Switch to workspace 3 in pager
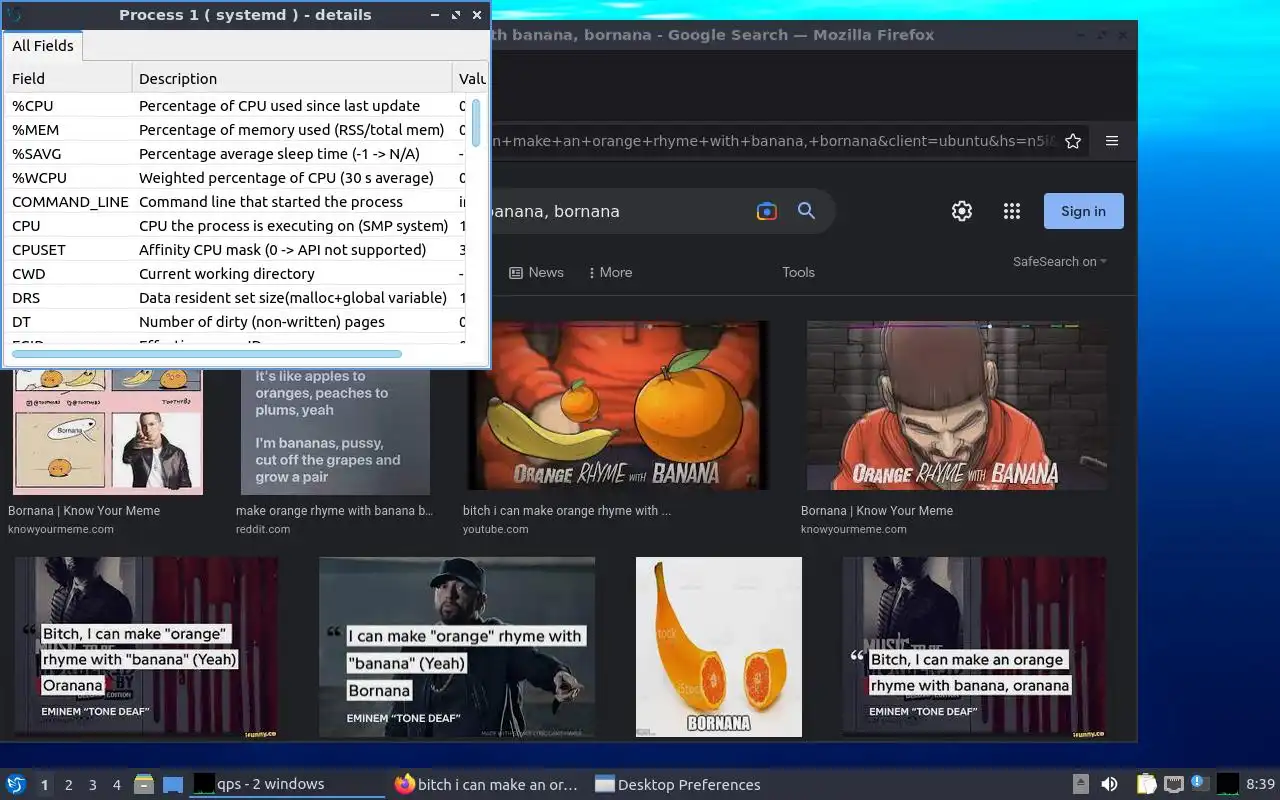 point(93,785)
